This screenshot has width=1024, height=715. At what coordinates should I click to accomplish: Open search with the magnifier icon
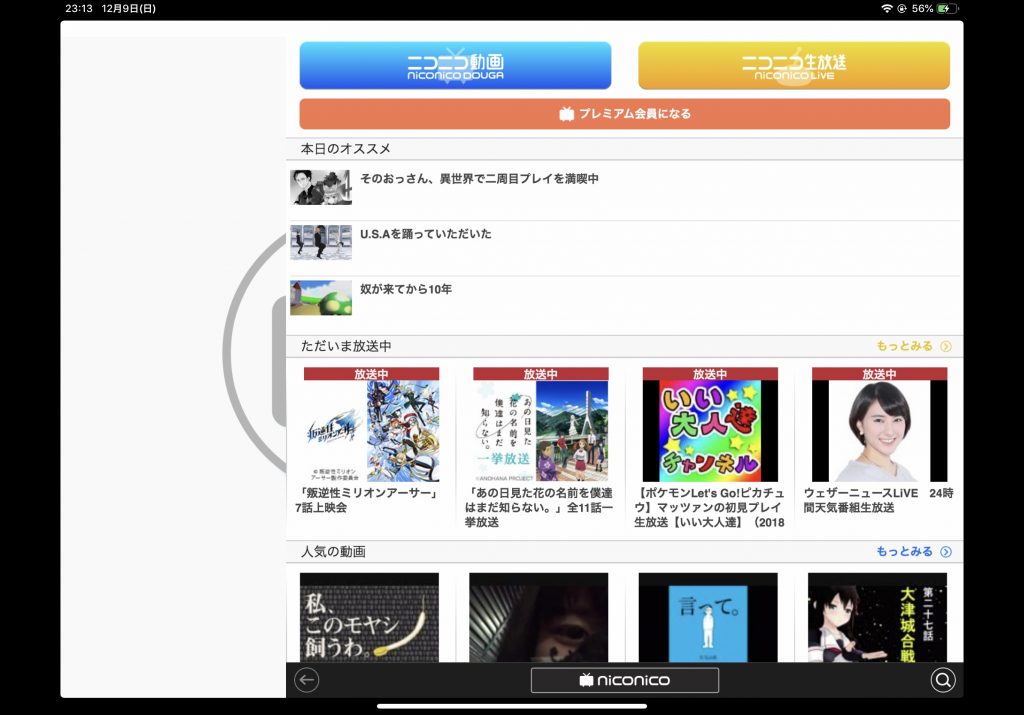click(942, 680)
